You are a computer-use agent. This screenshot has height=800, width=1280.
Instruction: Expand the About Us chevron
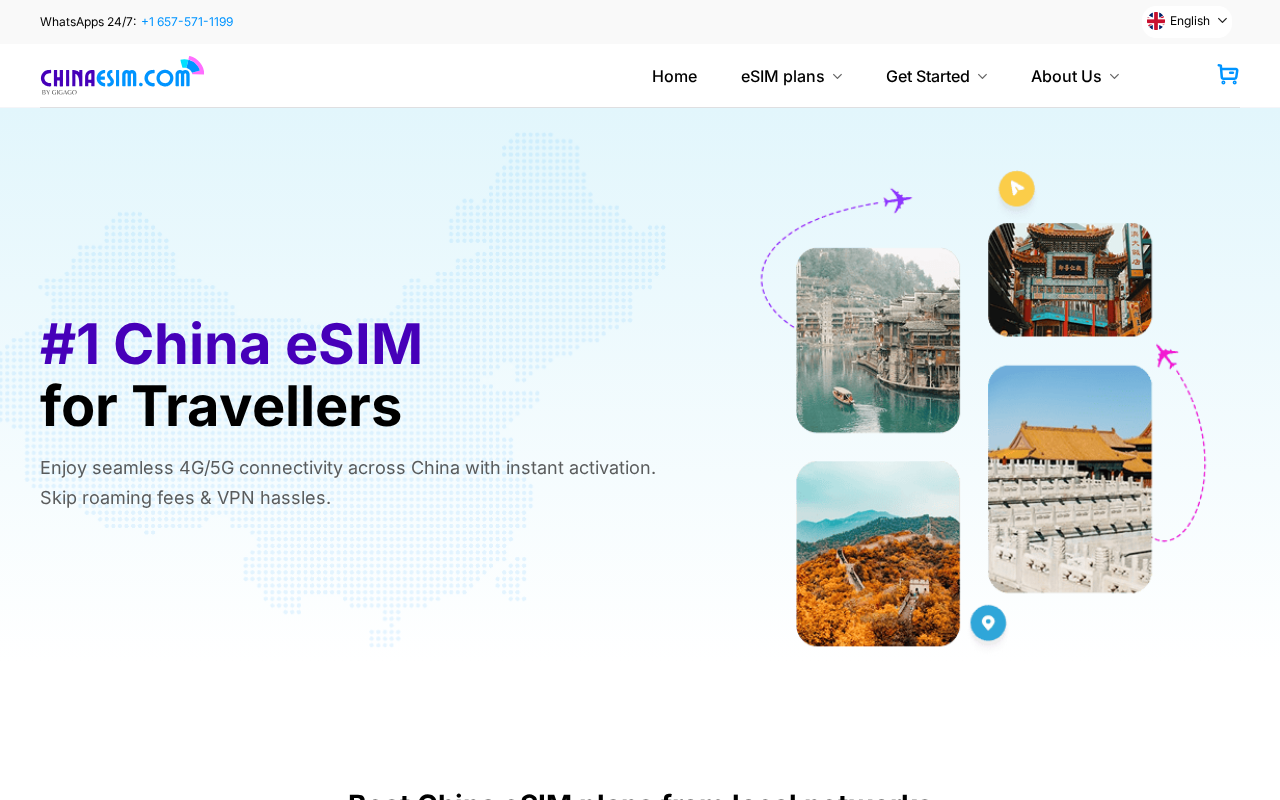(x=1114, y=77)
